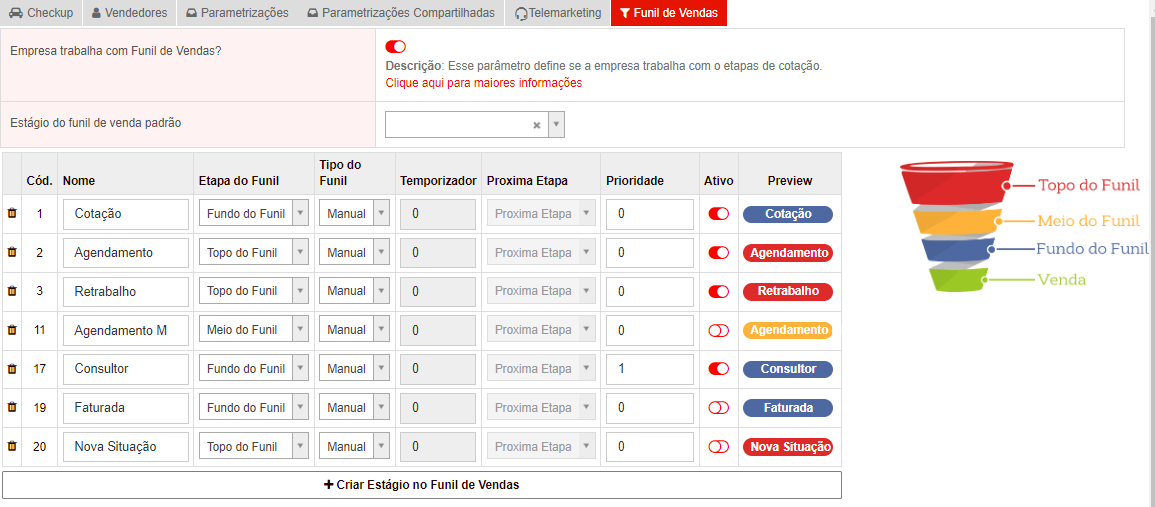Open Tipo do Funil dropdown for Consultor

[354, 368]
